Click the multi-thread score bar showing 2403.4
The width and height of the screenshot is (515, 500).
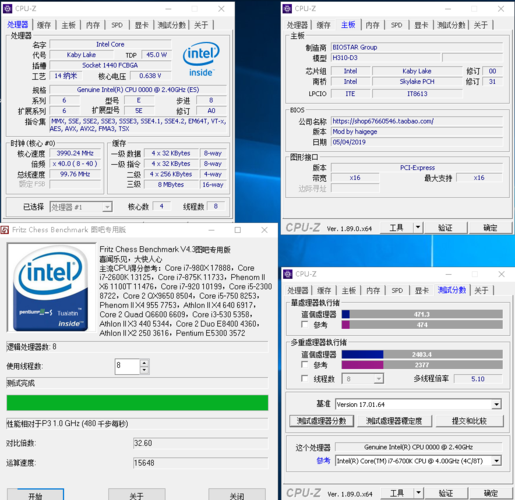[x=422, y=354]
